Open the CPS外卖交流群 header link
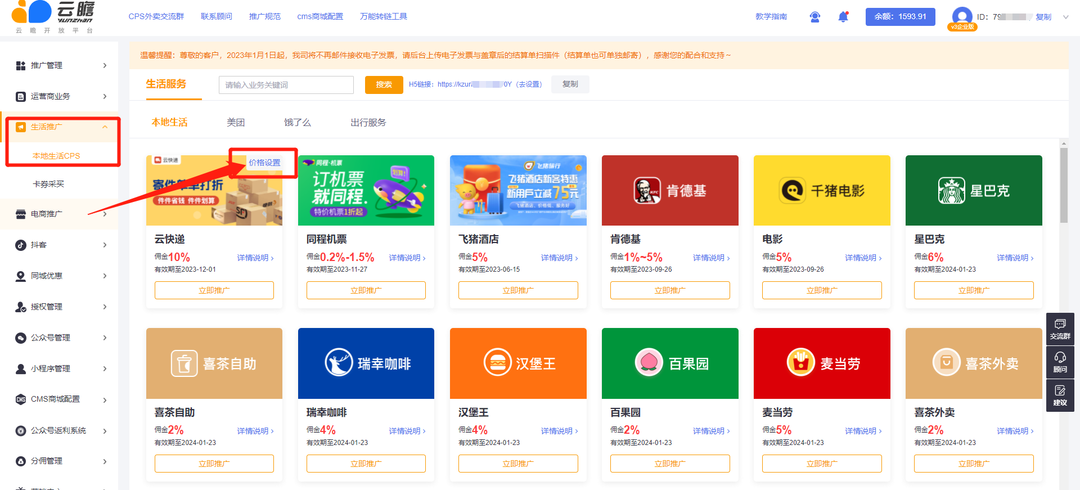The height and width of the screenshot is (490, 1080). tap(157, 16)
